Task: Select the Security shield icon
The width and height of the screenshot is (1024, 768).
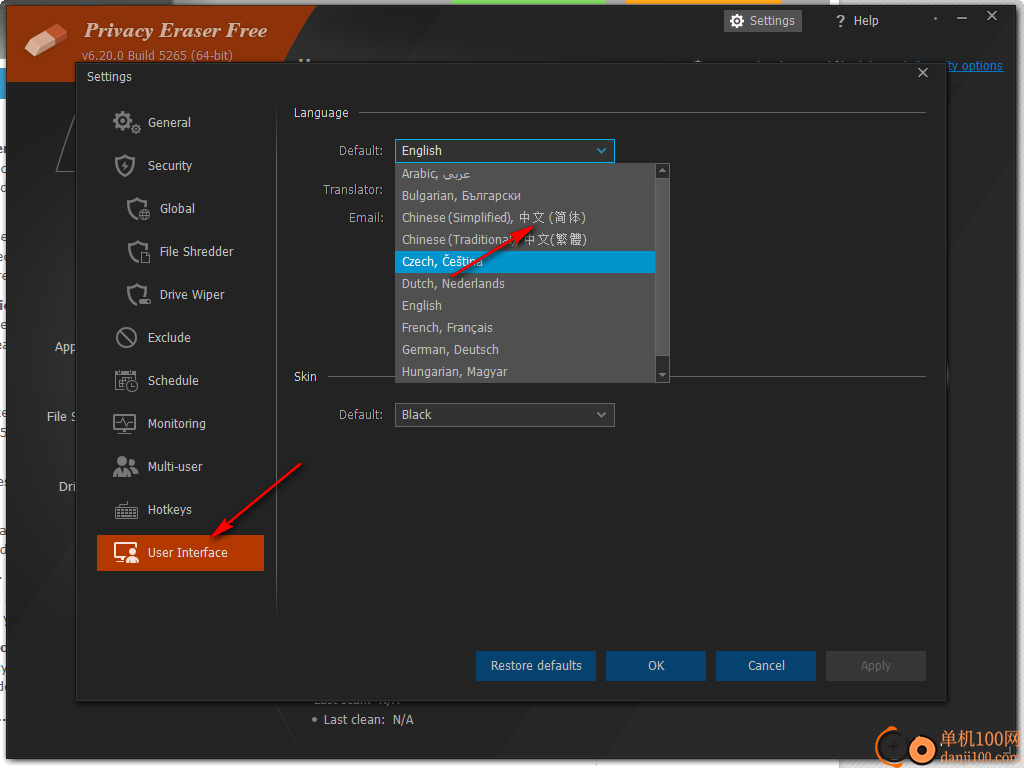Action: 125,165
